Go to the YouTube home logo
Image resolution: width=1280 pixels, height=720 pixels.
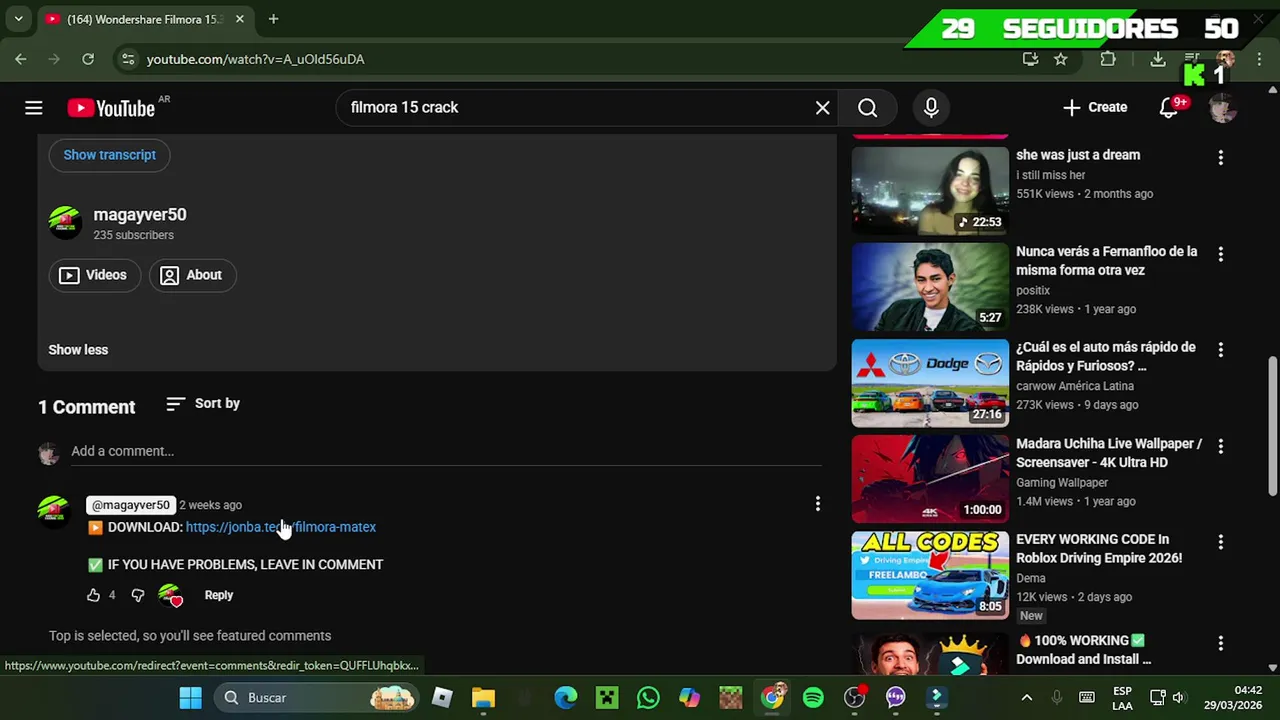point(111,108)
